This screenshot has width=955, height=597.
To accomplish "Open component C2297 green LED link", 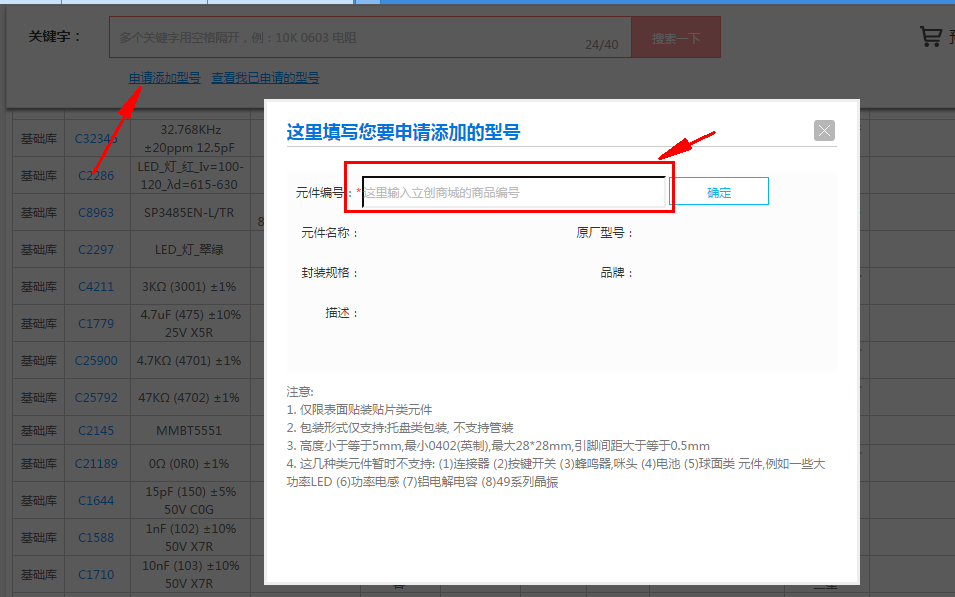I will [97, 249].
